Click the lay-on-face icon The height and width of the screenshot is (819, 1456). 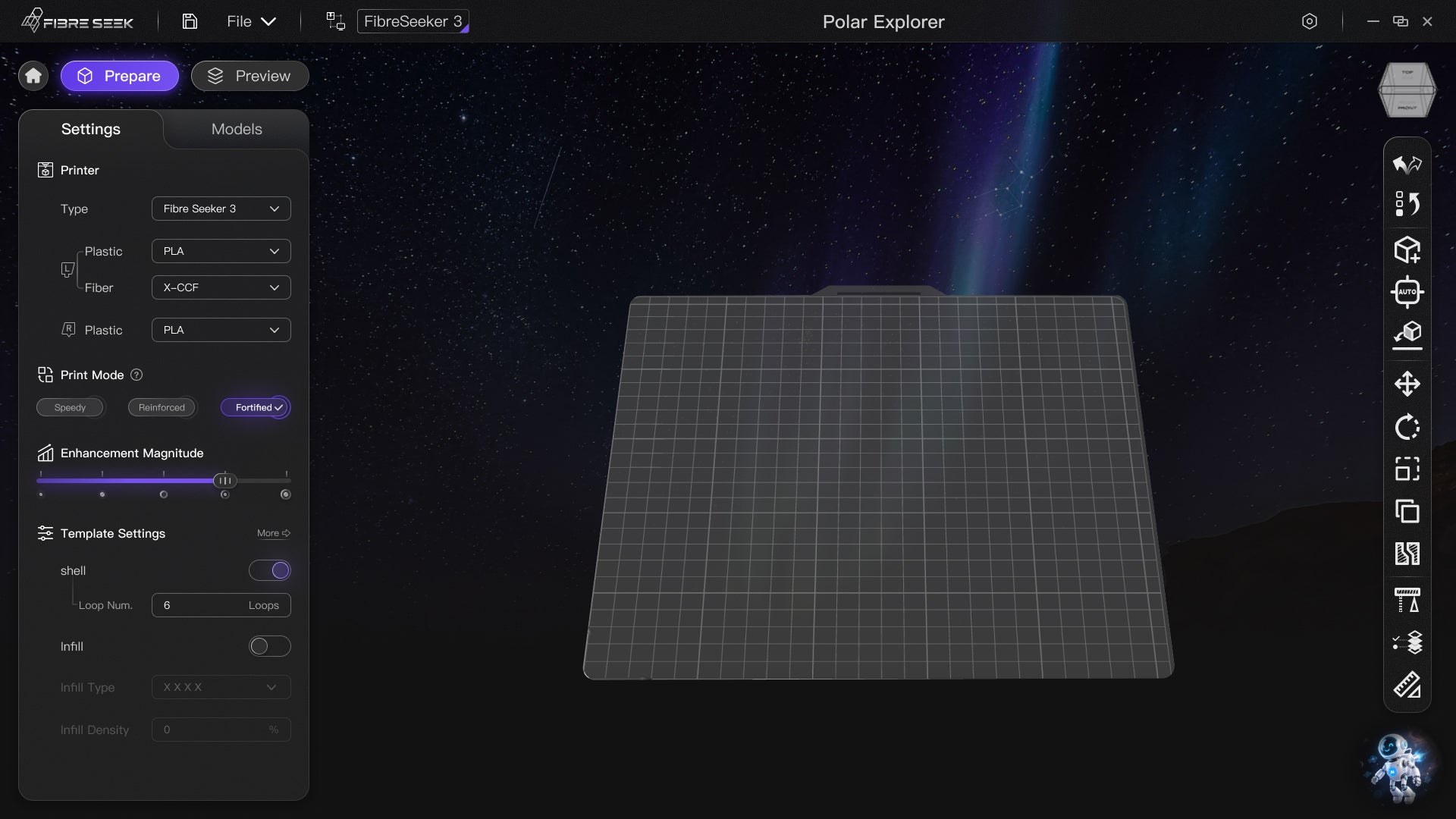(1407, 334)
